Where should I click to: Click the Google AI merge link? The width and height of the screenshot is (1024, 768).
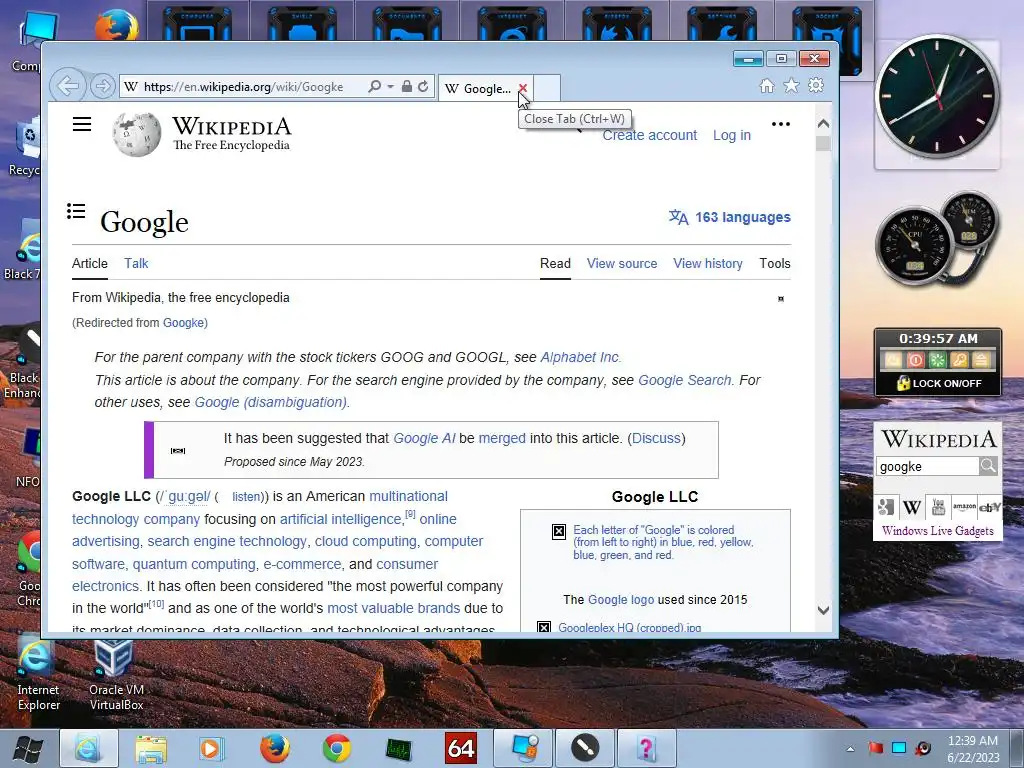pos(424,438)
